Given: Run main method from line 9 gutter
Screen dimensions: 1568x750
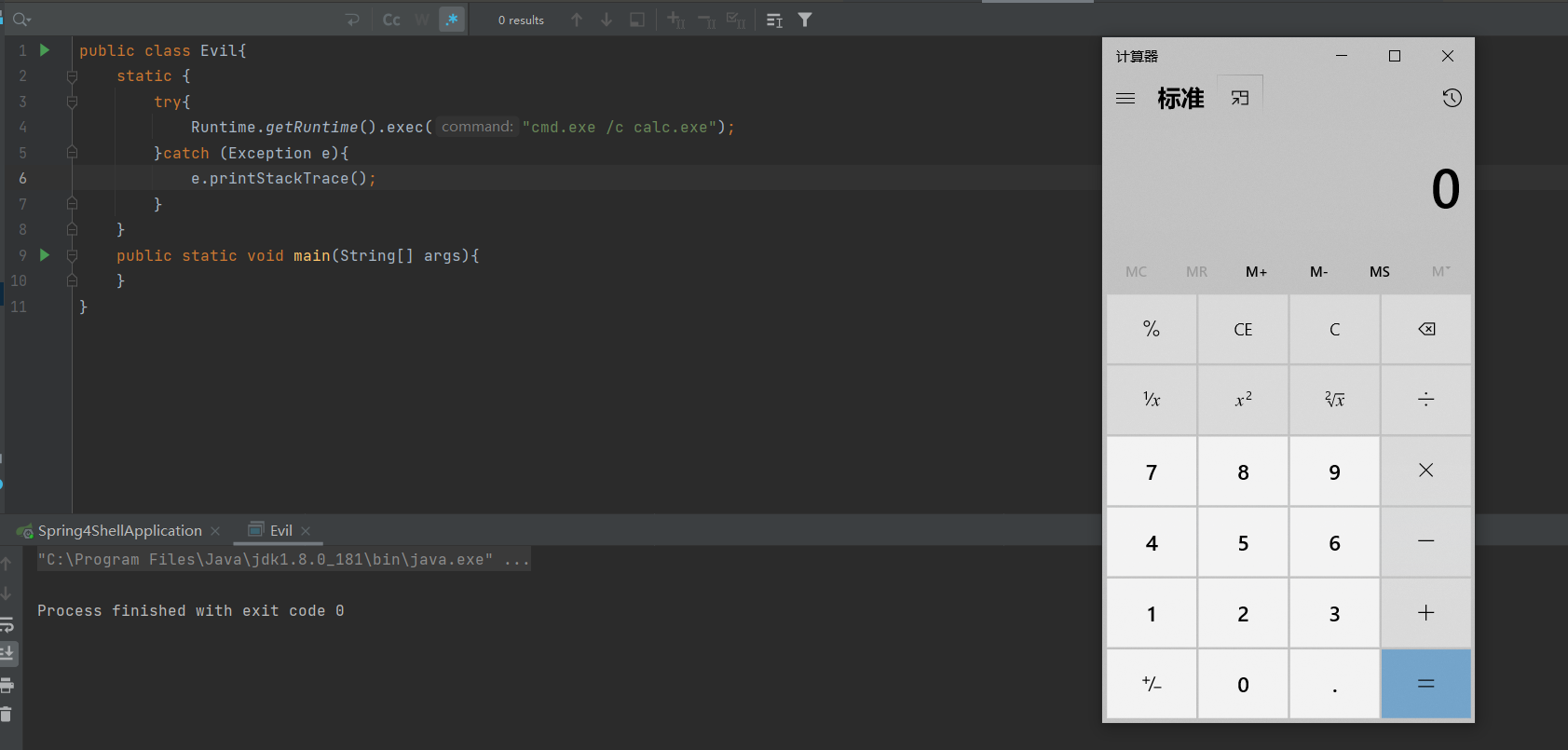Looking at the screenshot, I should pyautogui.click(x=44, y=255).
